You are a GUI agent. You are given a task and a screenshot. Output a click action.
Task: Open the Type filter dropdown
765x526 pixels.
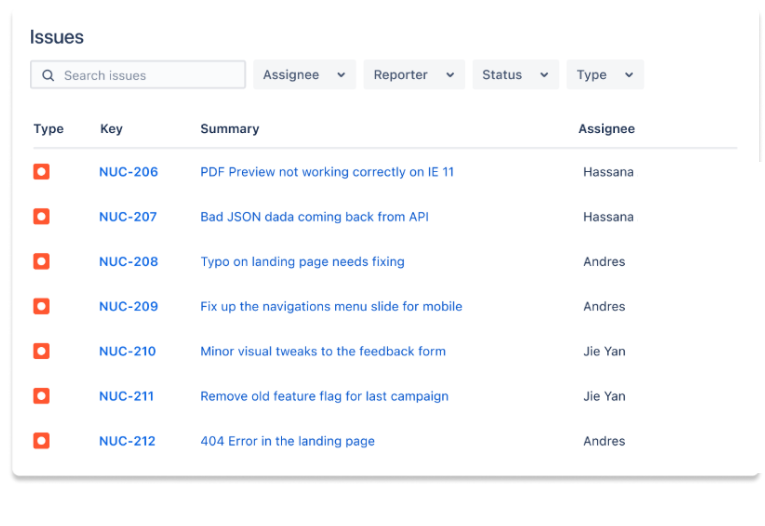(x=605, y=75)
